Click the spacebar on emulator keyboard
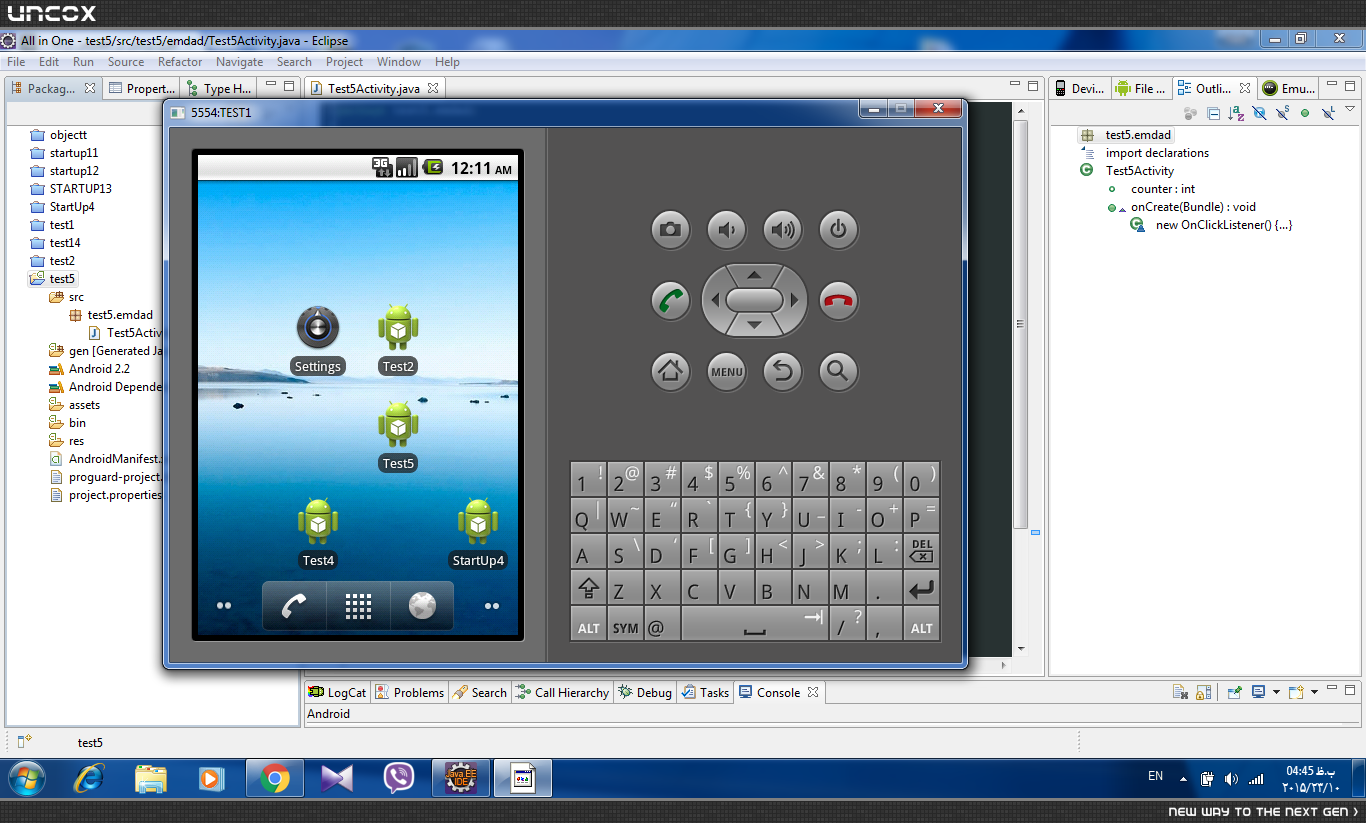The image size is (1366, 823). (x=755, y=626)
